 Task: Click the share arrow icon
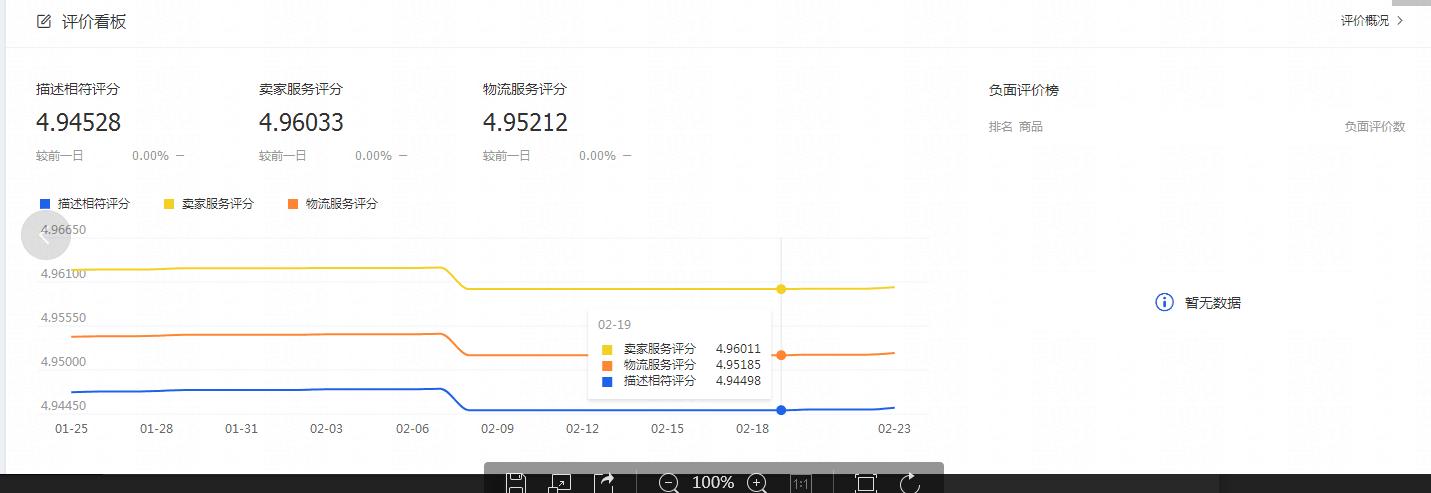click(605, 483)
